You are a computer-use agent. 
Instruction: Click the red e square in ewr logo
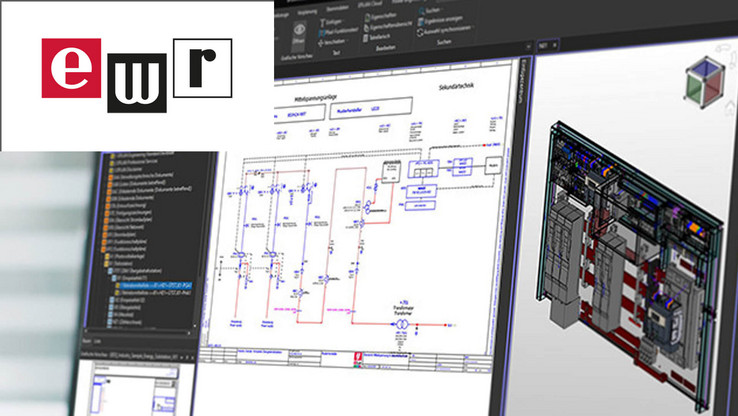point(70,68)
